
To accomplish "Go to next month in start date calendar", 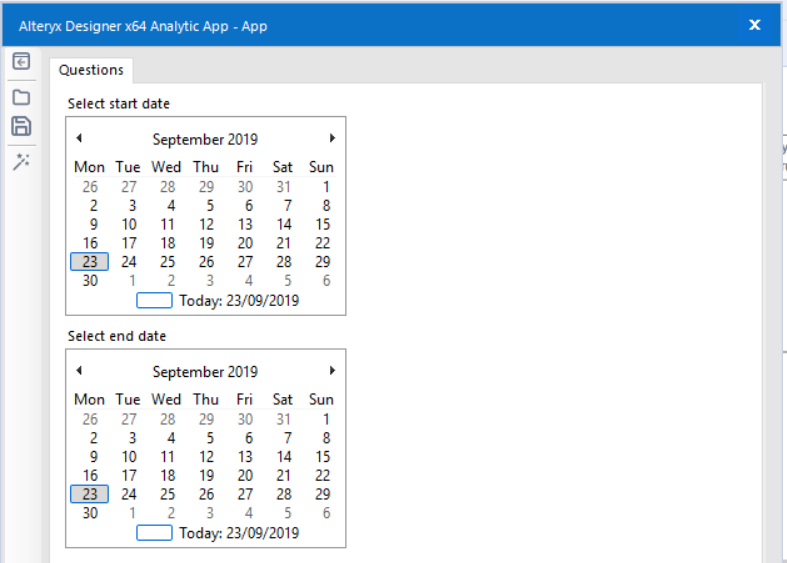I will point(332,138).
